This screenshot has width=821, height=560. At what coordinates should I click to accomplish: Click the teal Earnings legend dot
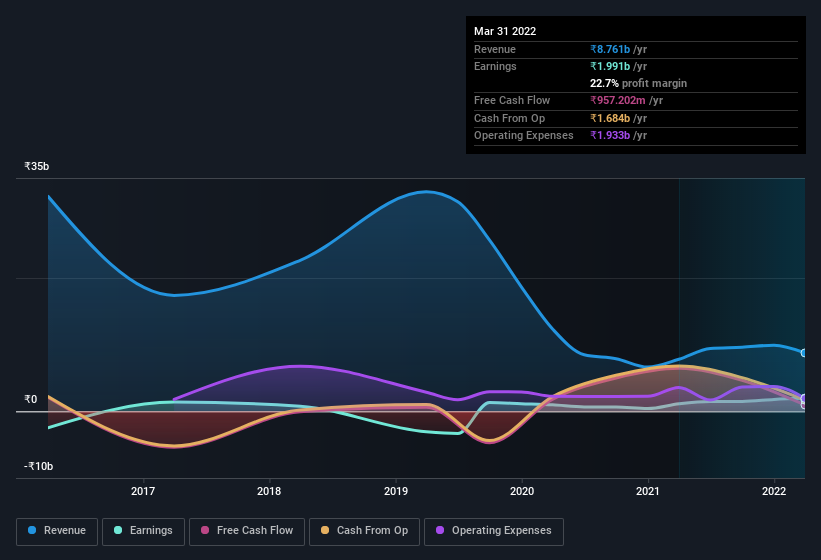click(118, 530)
